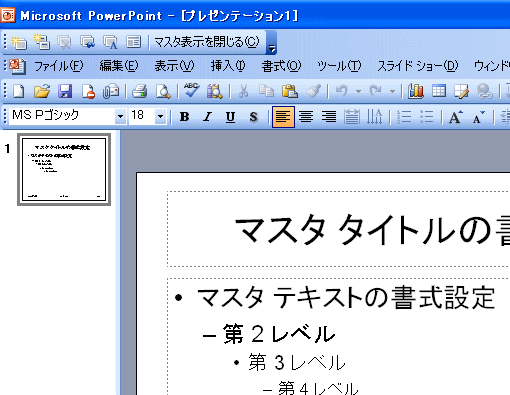
Task: Open the 表示(V) menu
Action: tap(174, 66)
